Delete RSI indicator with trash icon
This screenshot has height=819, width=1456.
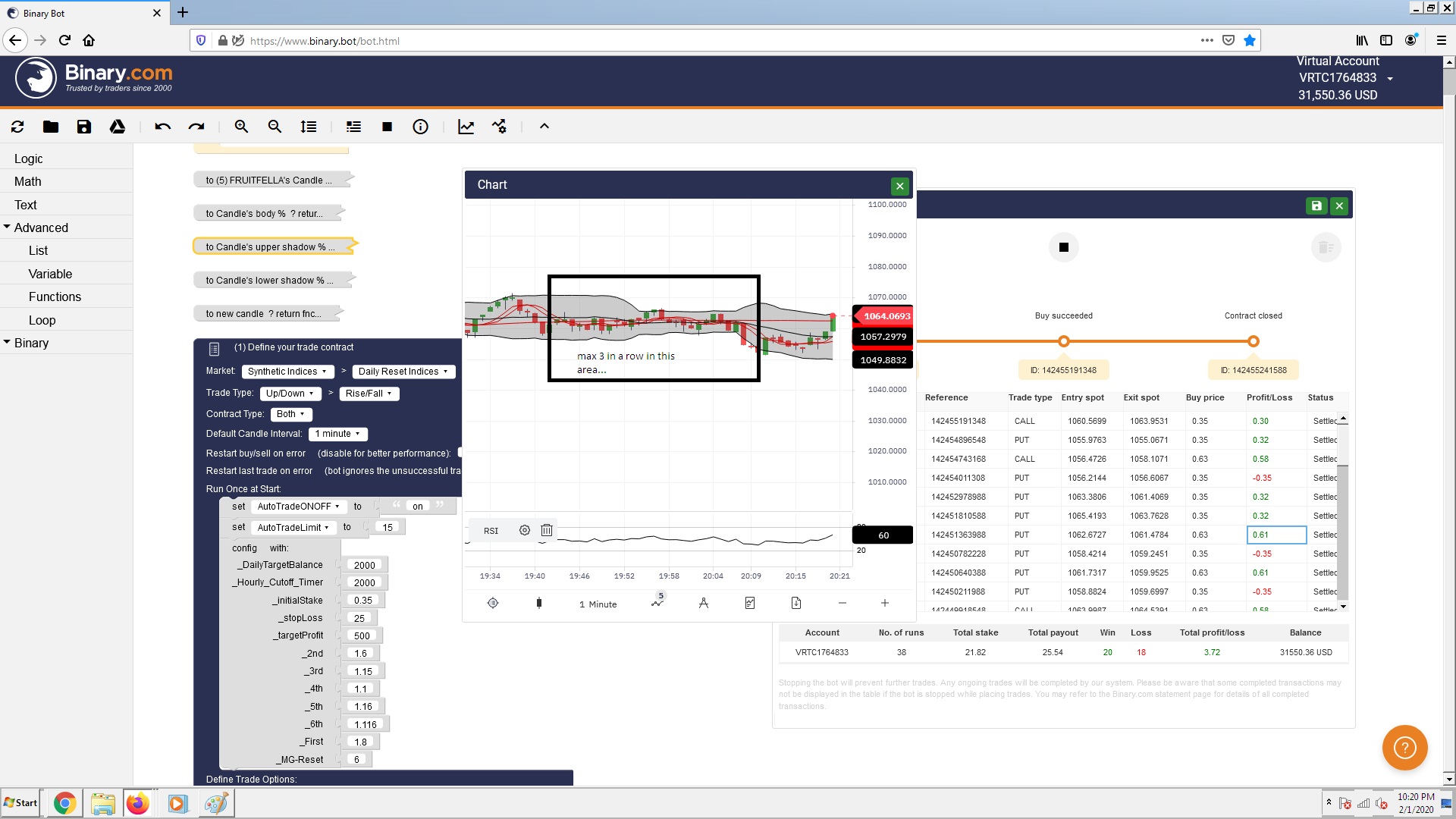(x=547, y=530)
